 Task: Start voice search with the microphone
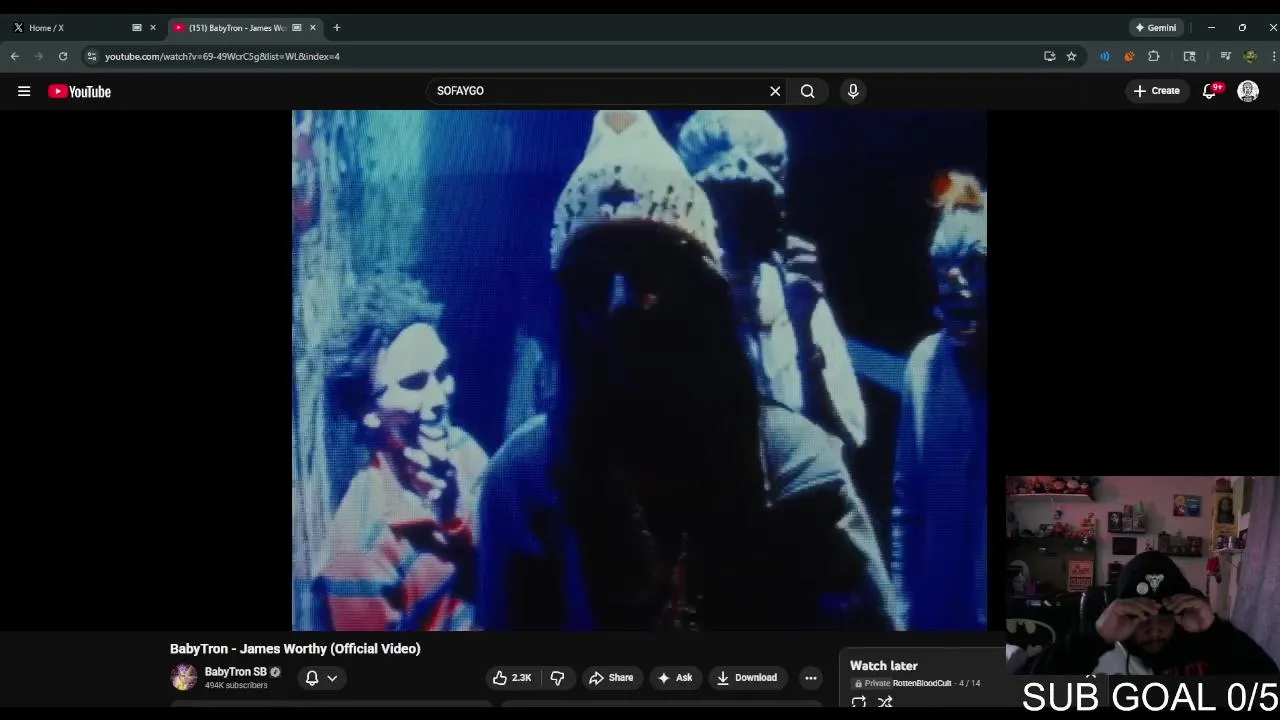[x=853, y=91]
